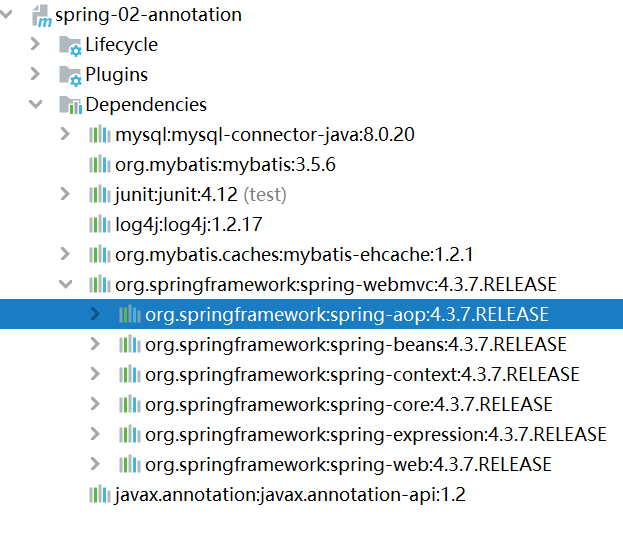
Task: Click the library icon beside org.mybatis:mybatis:3.5.6
Action: pos(100,165)
